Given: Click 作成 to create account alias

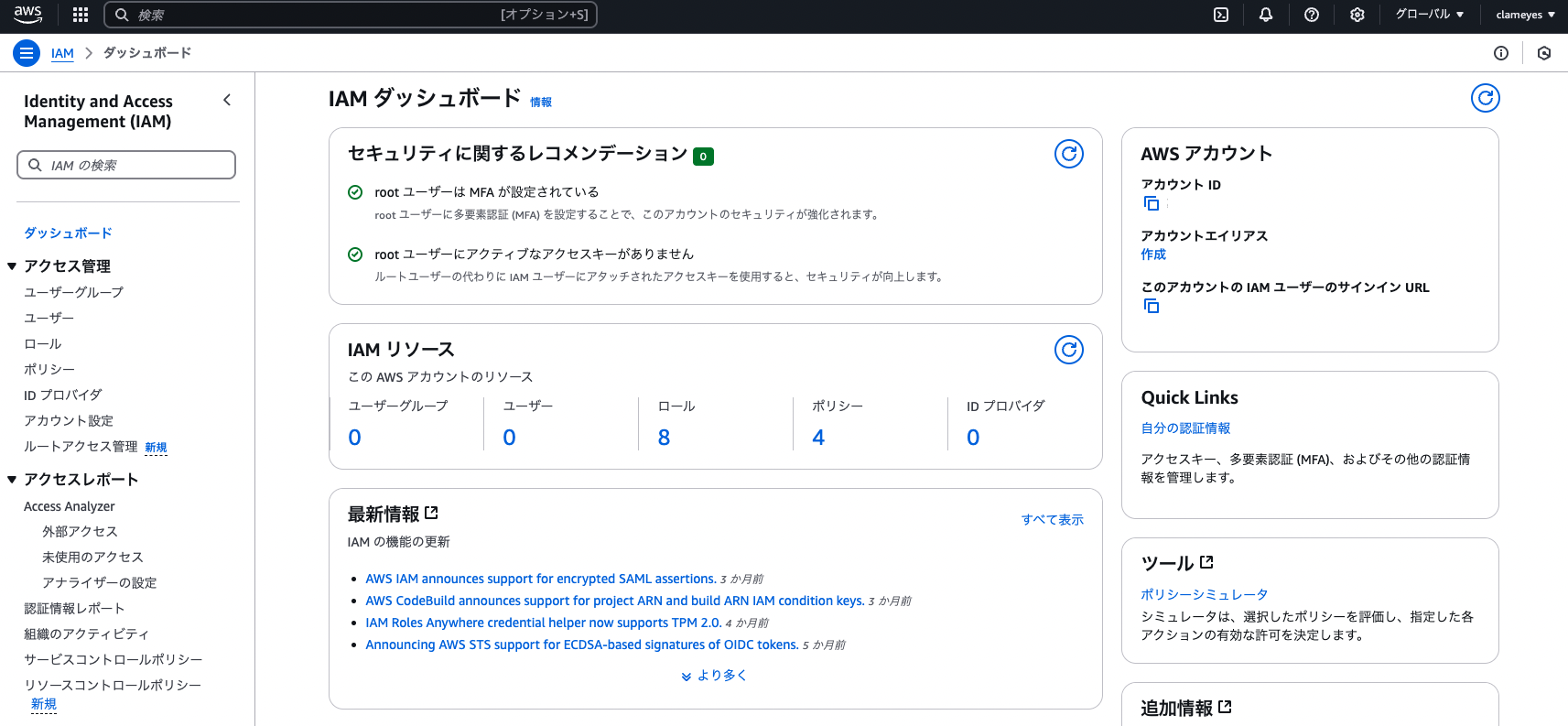Looking at the screenshot, I should tap(1153, 255).
